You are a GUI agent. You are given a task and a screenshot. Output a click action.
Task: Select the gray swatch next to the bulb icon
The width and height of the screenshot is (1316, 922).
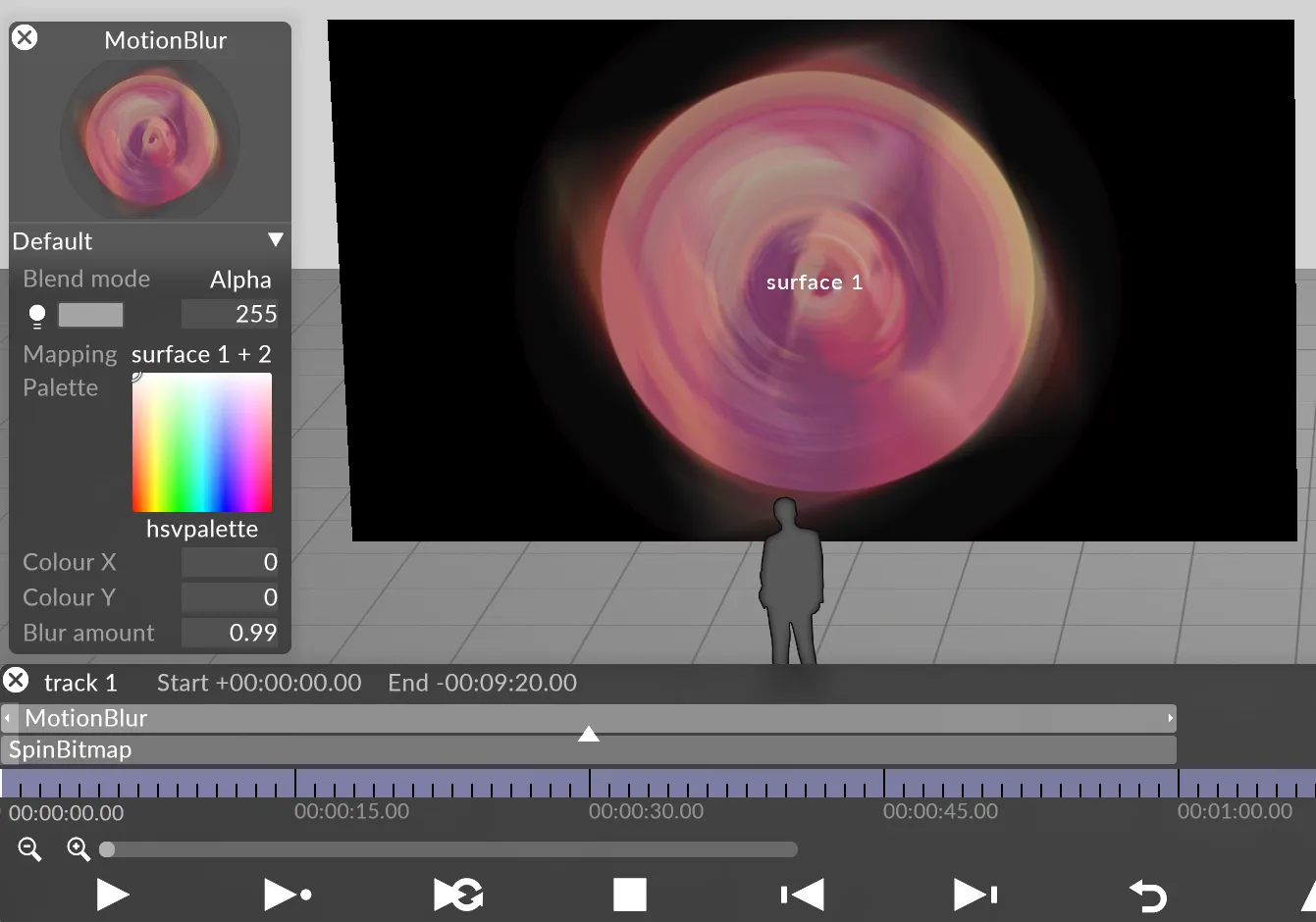pos(90,314)
